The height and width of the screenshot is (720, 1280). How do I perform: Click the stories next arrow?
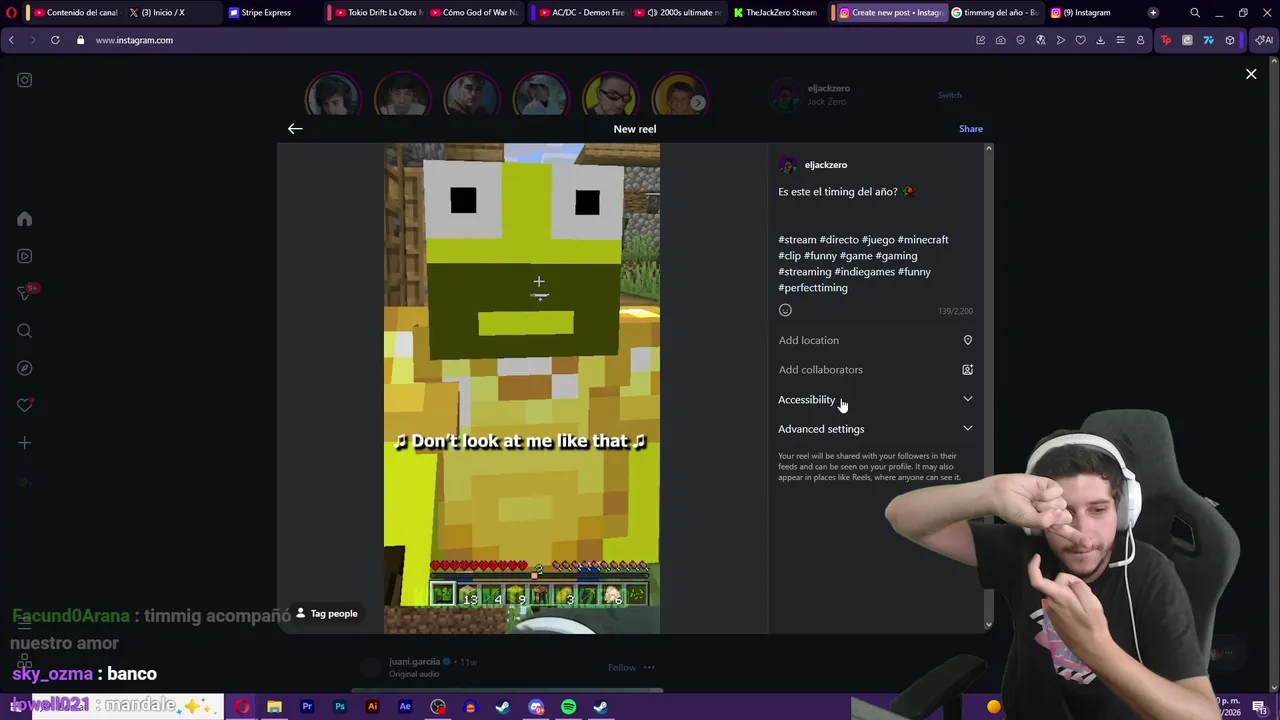click(698, 102)
